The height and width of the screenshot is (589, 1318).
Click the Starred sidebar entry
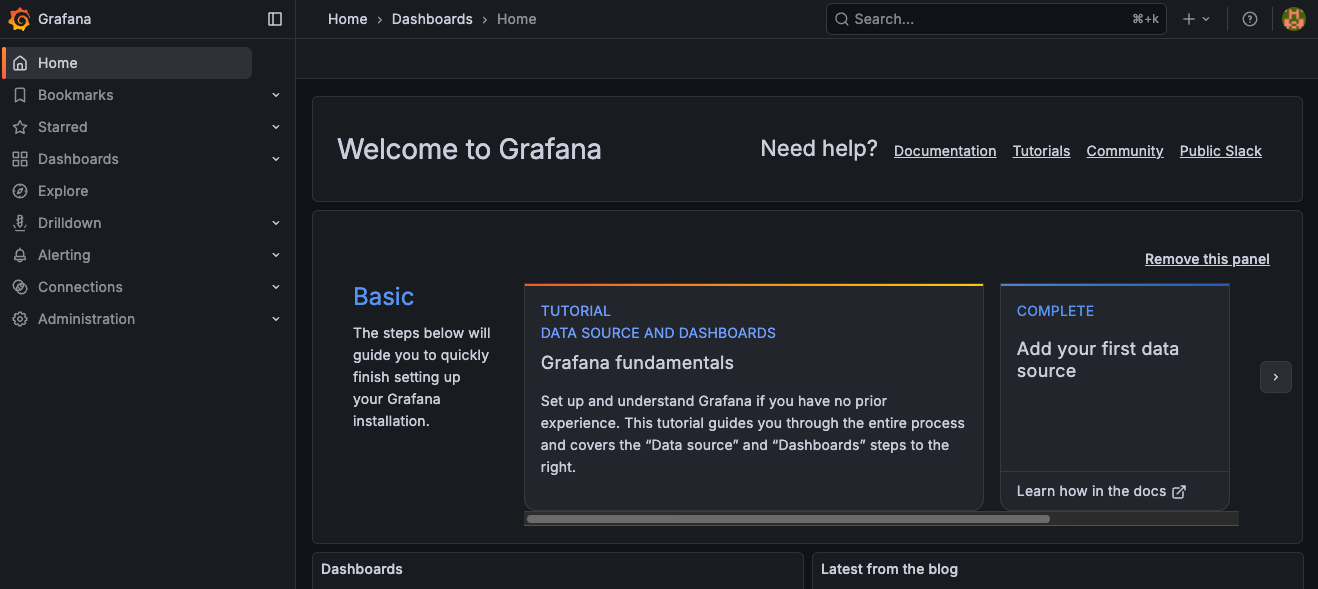[x=63, y=126]
